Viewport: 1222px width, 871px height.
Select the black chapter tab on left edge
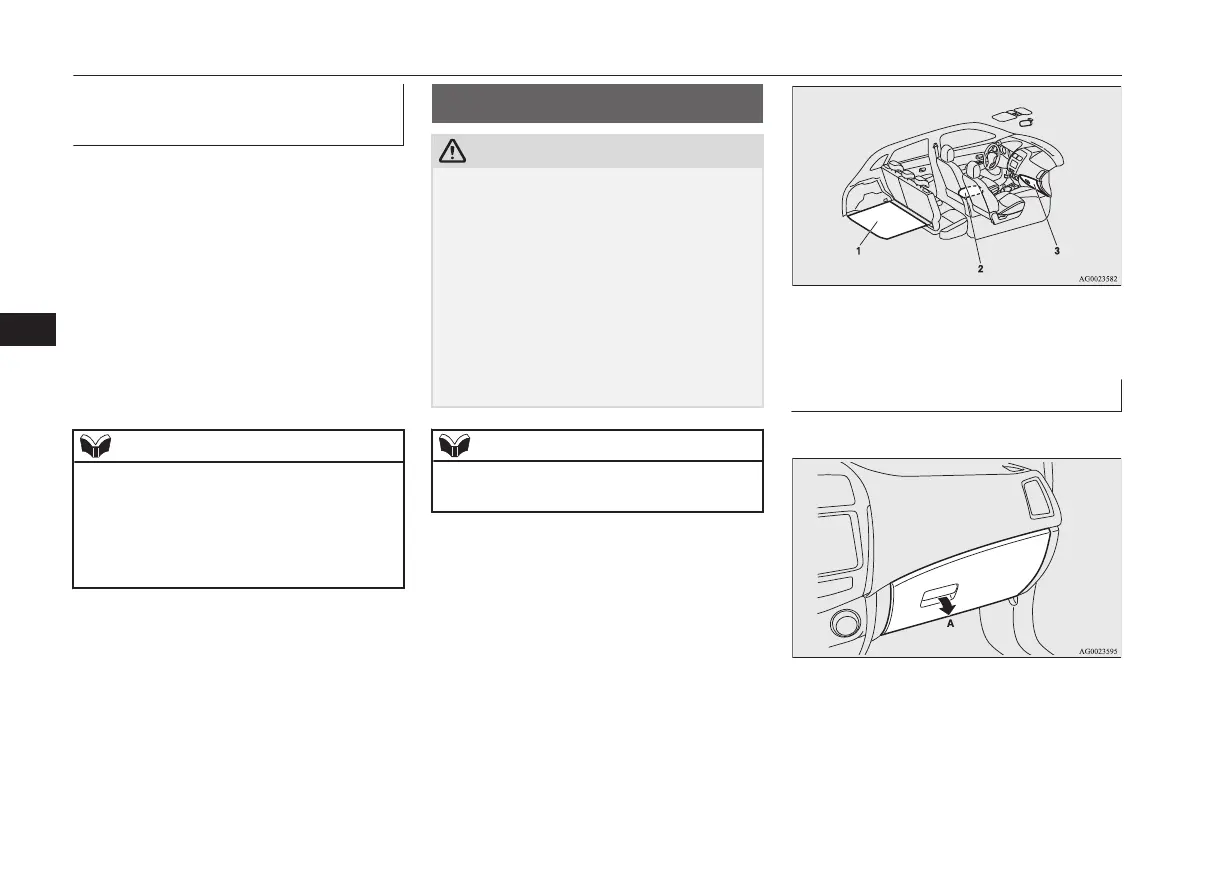point(27,329)
